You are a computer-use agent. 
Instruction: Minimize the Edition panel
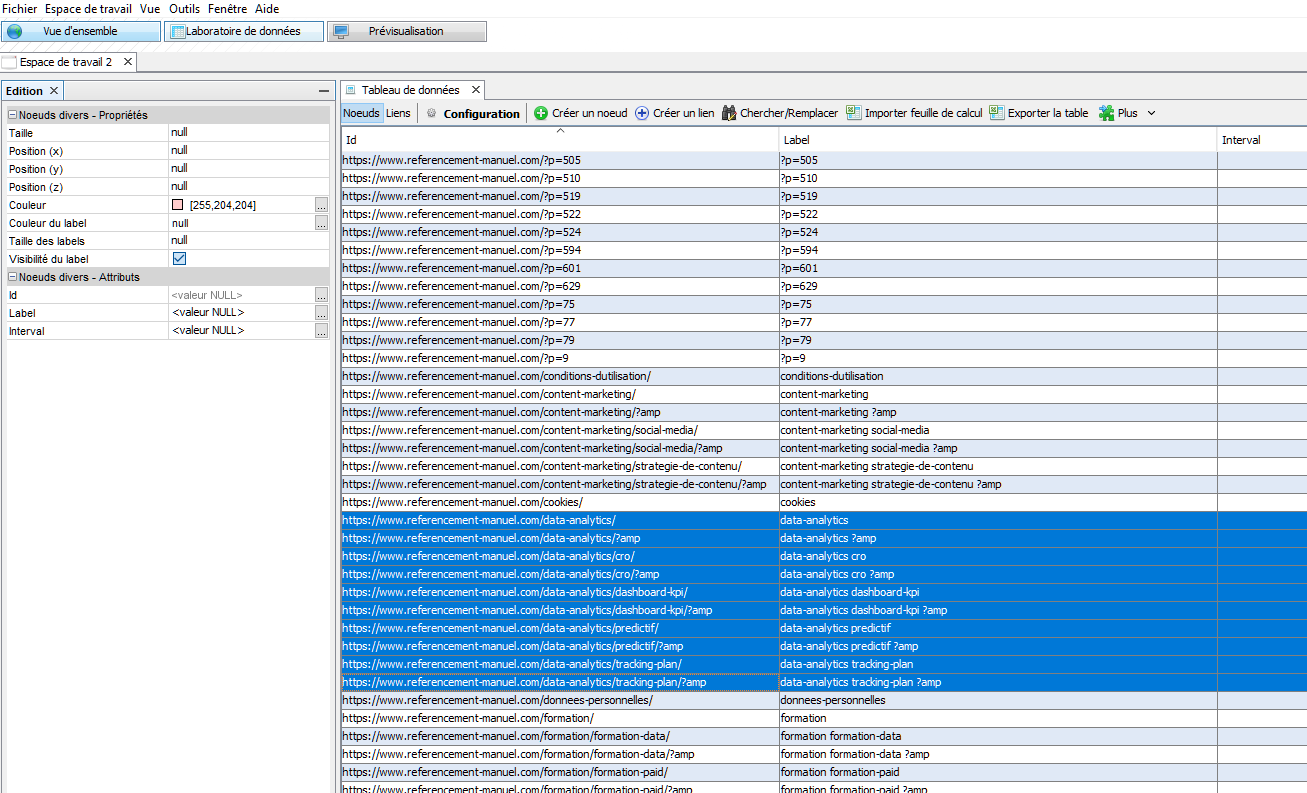[x=323, y=91]
